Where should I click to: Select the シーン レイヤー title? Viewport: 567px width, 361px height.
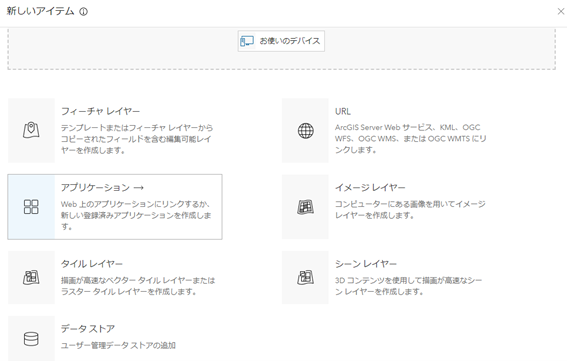coord(366,264)
